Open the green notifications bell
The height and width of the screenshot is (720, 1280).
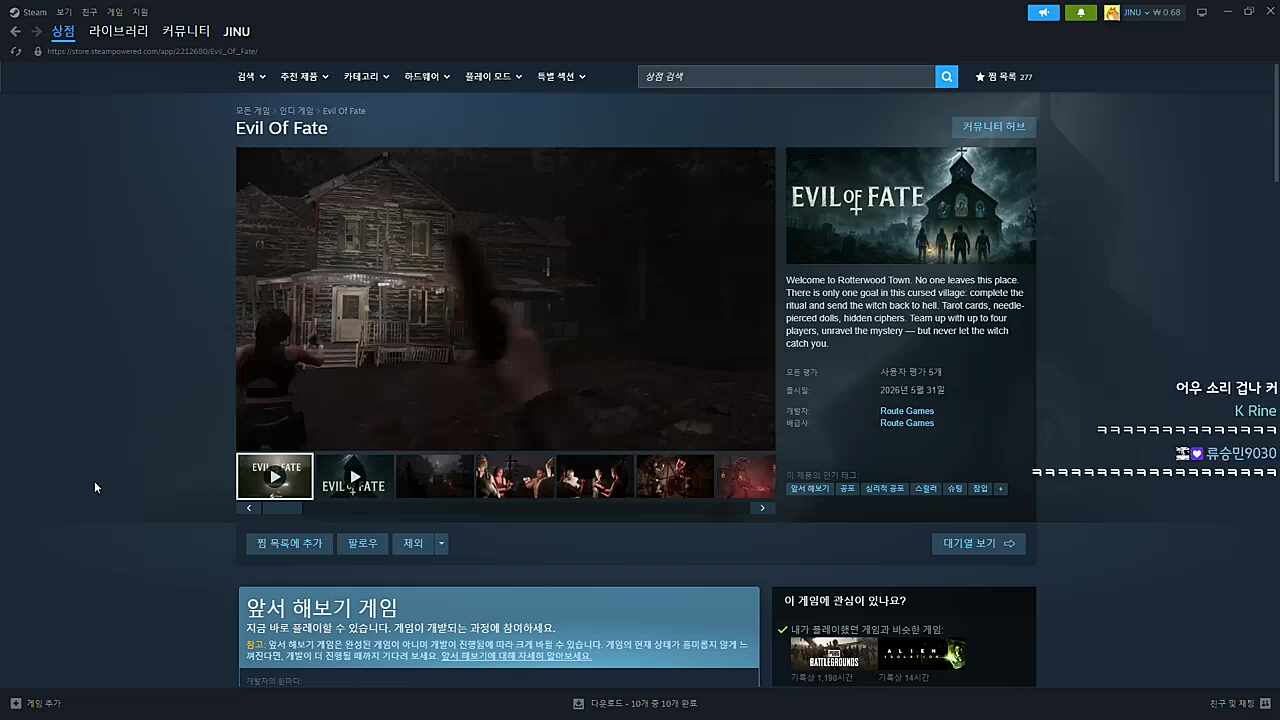(x=1081, y=13)
